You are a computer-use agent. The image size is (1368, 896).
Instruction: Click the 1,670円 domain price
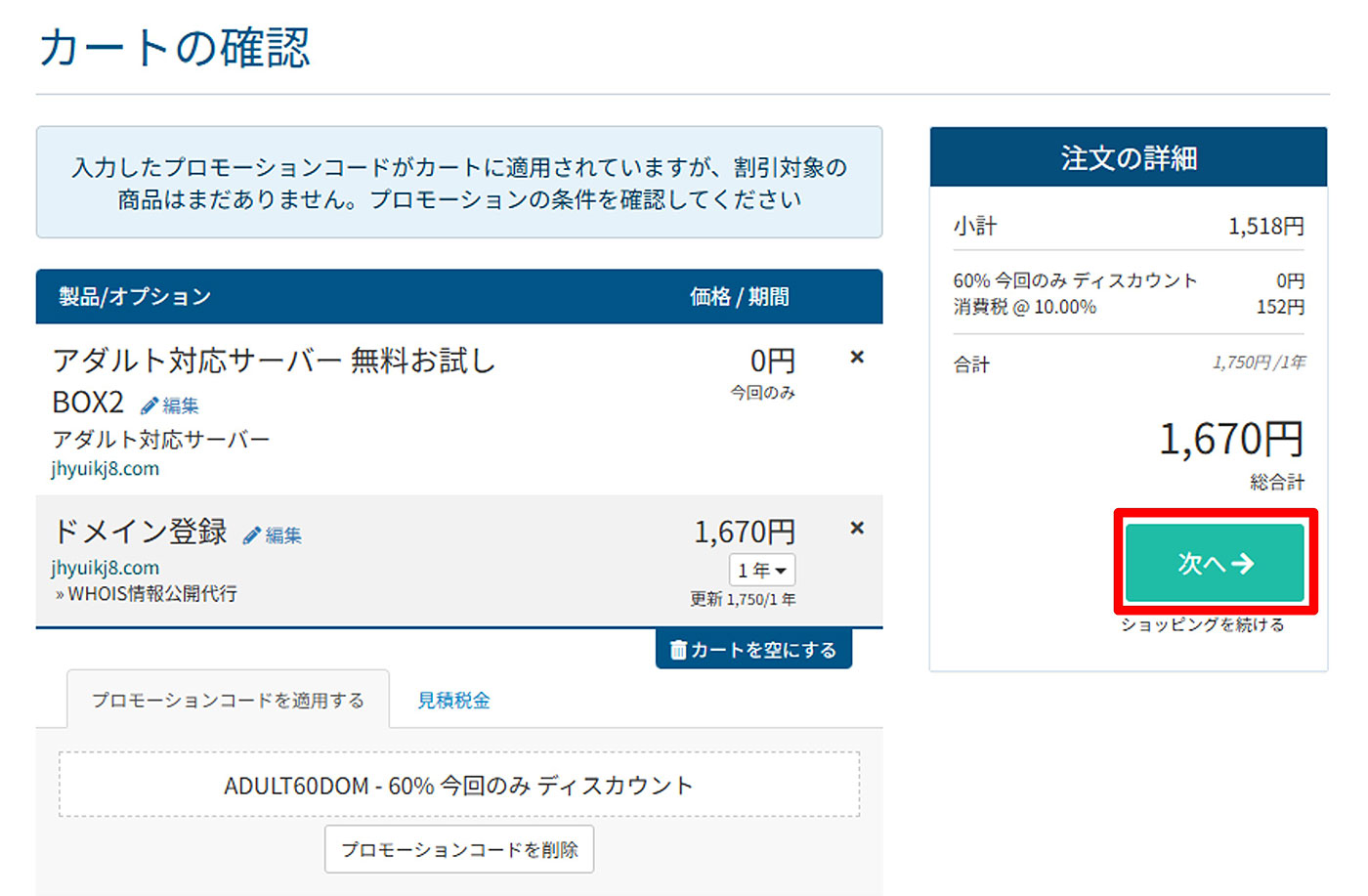(745, 532)
